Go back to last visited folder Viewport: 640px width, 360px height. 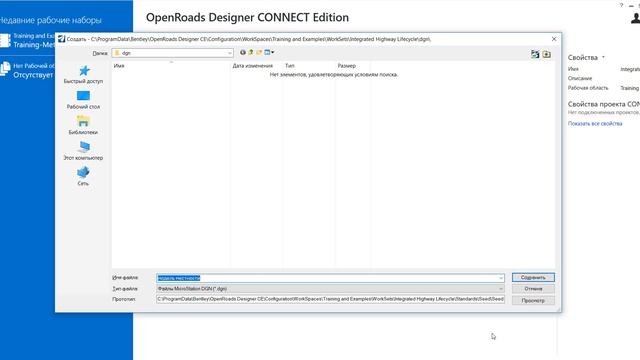point(243,52)
